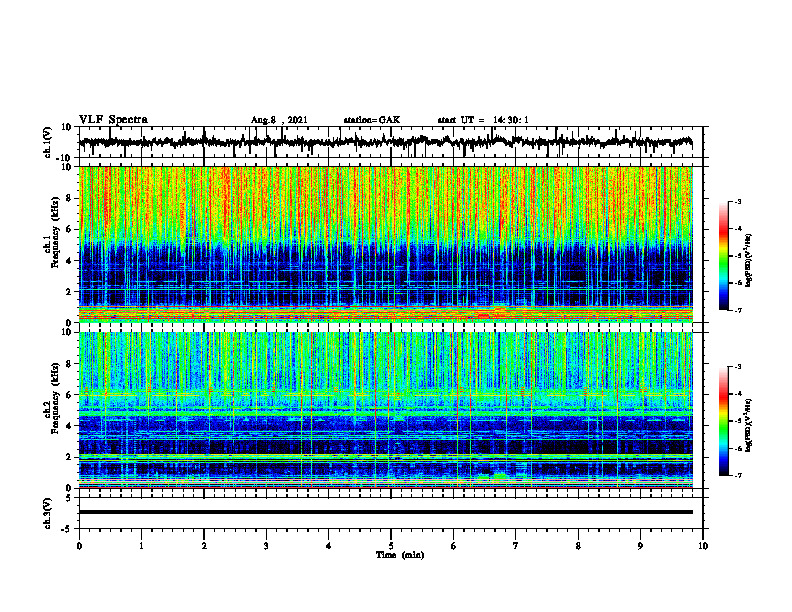Click the "8" kHz tick on ch.2 frequency axis
Viewport: 792px width, 612px height.
70,364
